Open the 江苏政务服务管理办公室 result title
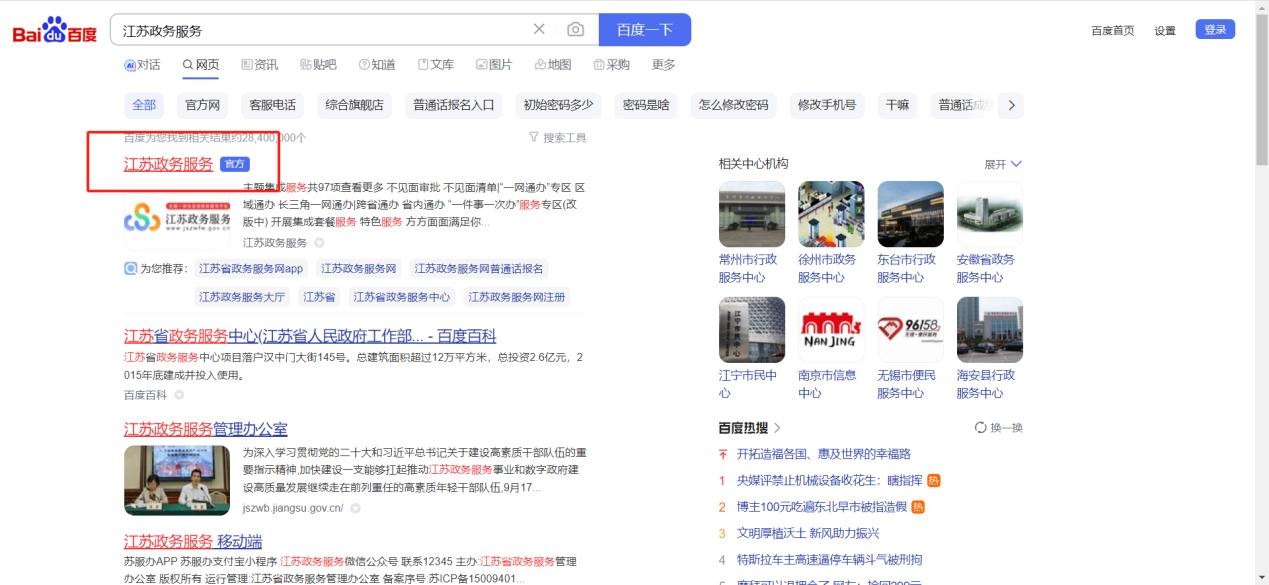Viewport: 1269px width, 585px height. click(x=205, y=430)
